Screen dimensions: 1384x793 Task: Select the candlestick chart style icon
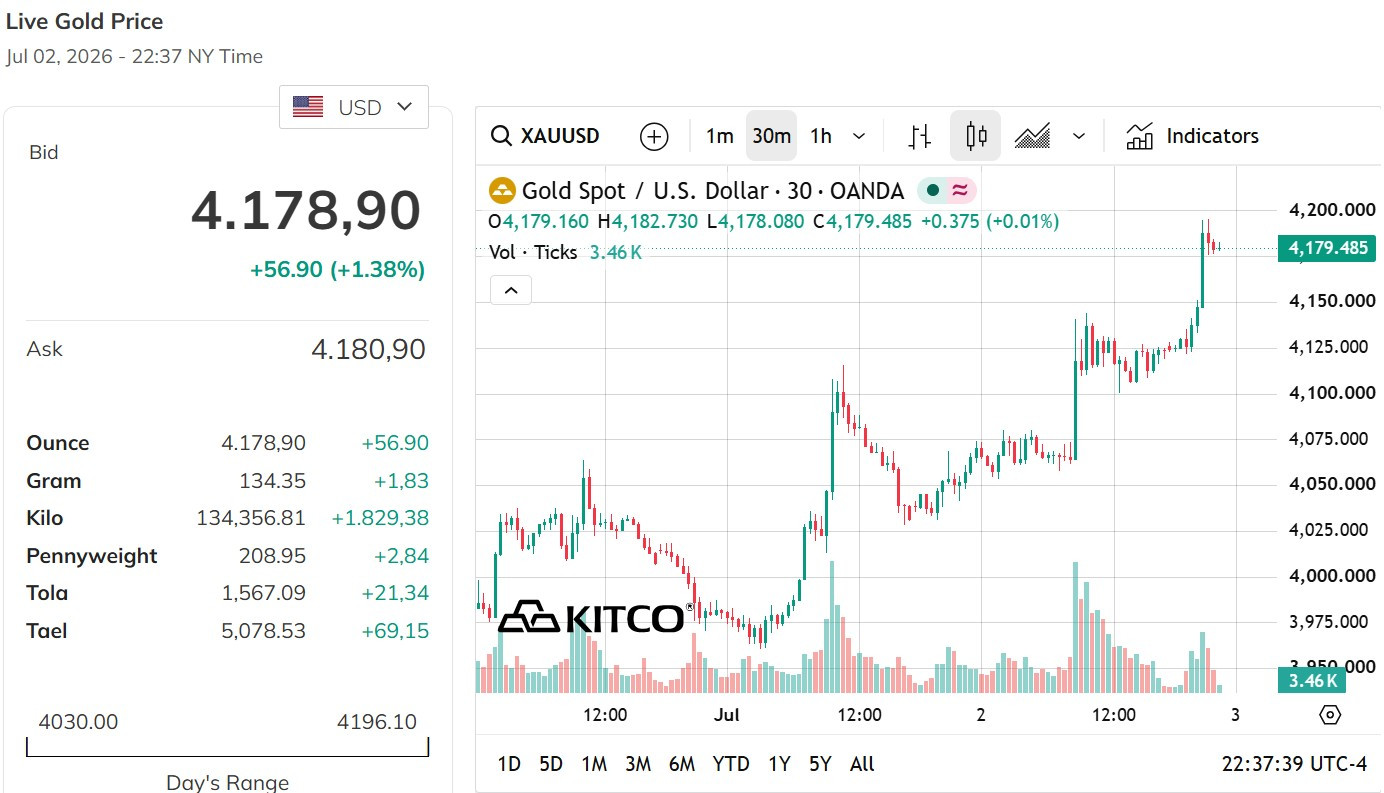coord(976,136)
